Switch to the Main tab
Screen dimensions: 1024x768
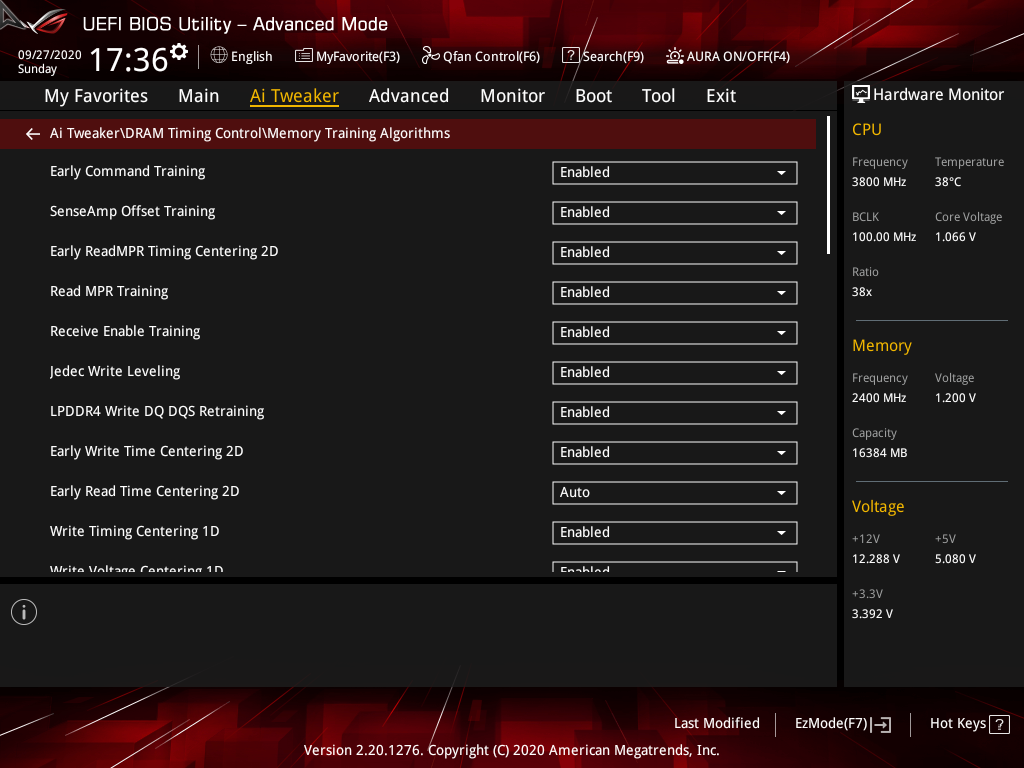(199, 96)
